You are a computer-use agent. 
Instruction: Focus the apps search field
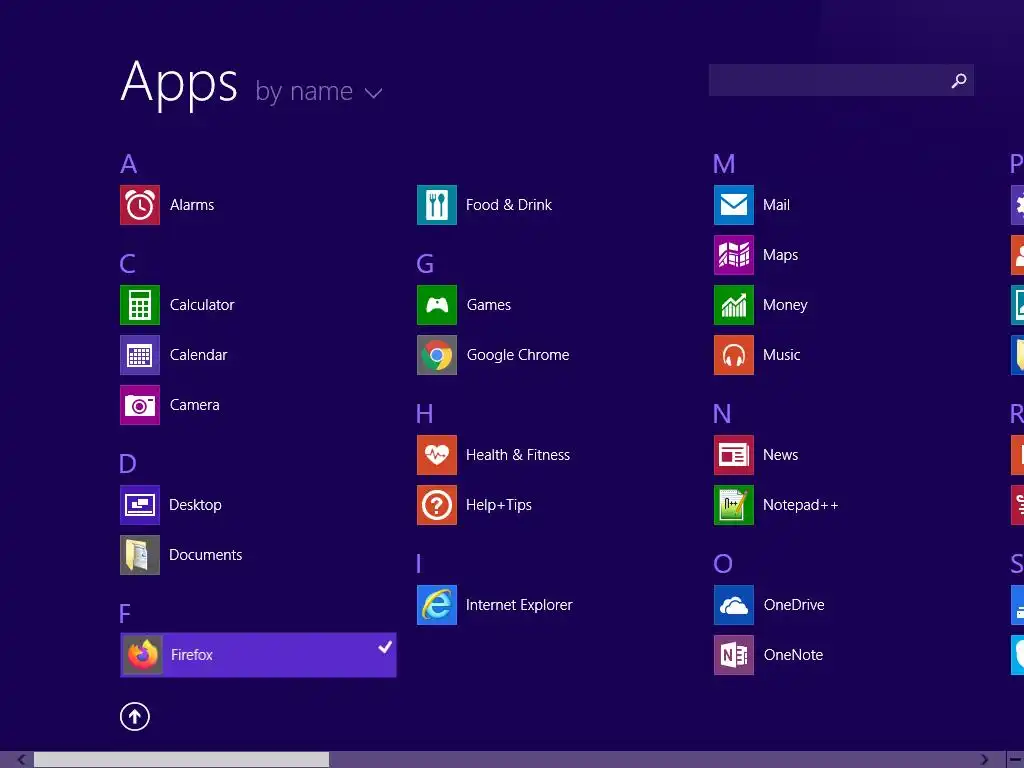pos(841,80)
